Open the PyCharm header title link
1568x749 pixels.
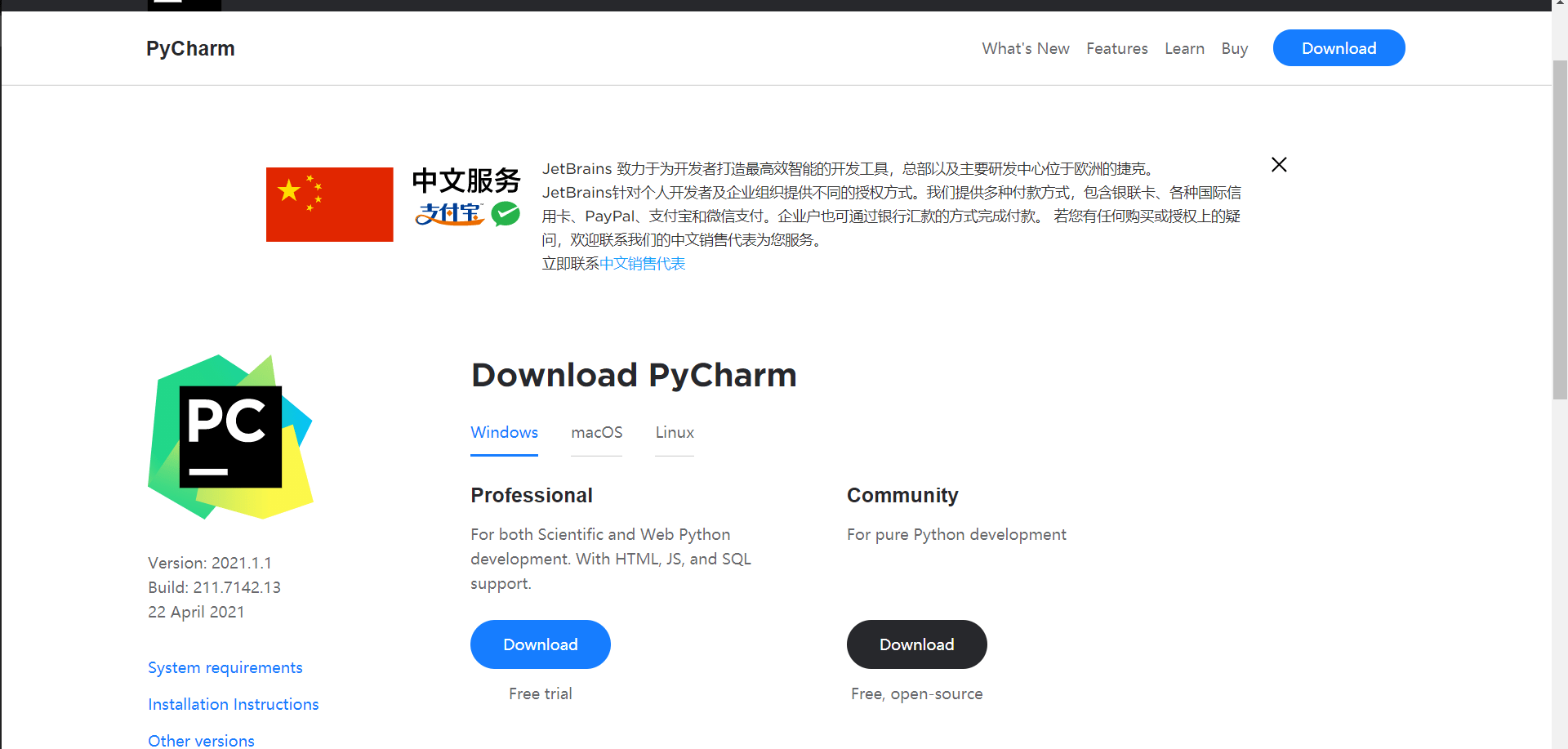coord(190,49)
